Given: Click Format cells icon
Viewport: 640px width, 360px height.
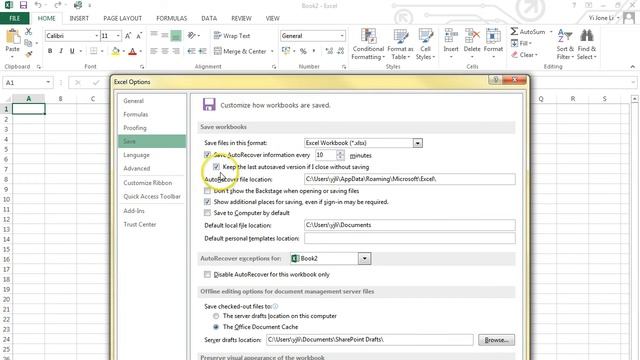Looking at the screenshot, I should pos(493,37).
